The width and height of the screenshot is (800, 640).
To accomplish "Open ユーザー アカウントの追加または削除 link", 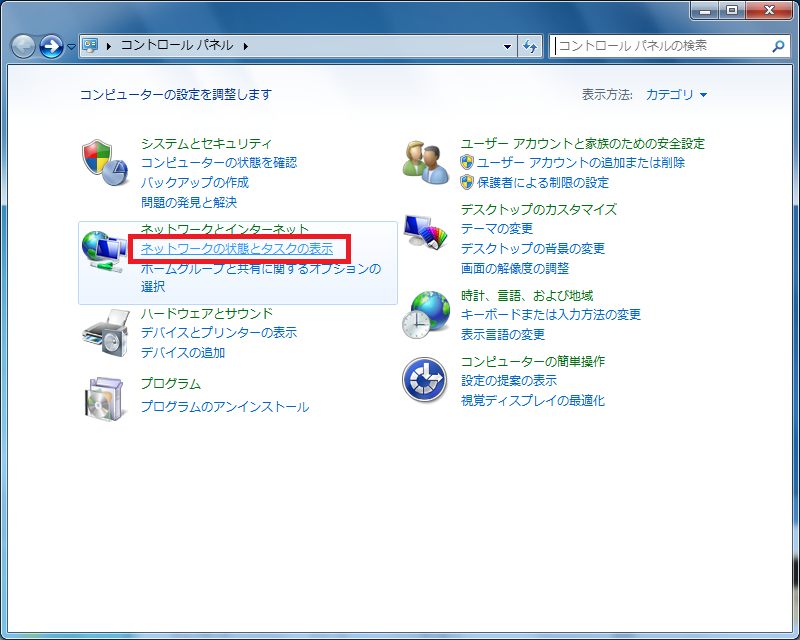I will coord(580,162).
